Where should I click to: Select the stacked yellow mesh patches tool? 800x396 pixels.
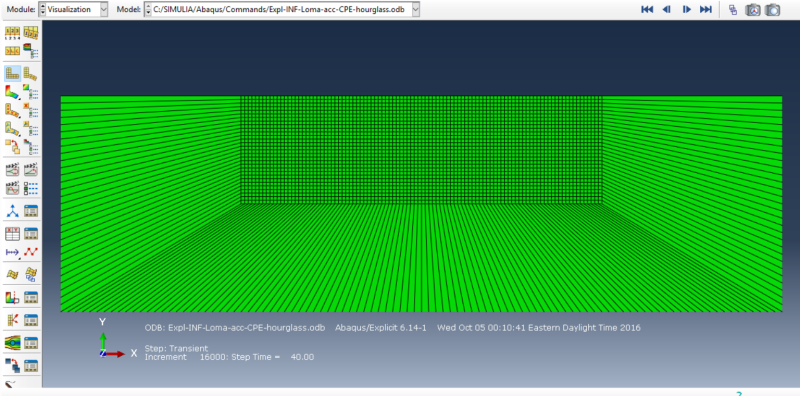point(31,274)
